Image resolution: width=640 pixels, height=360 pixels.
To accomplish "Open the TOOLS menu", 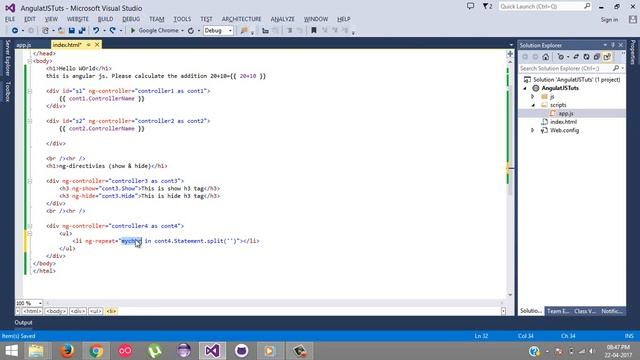I will point(182,19).
